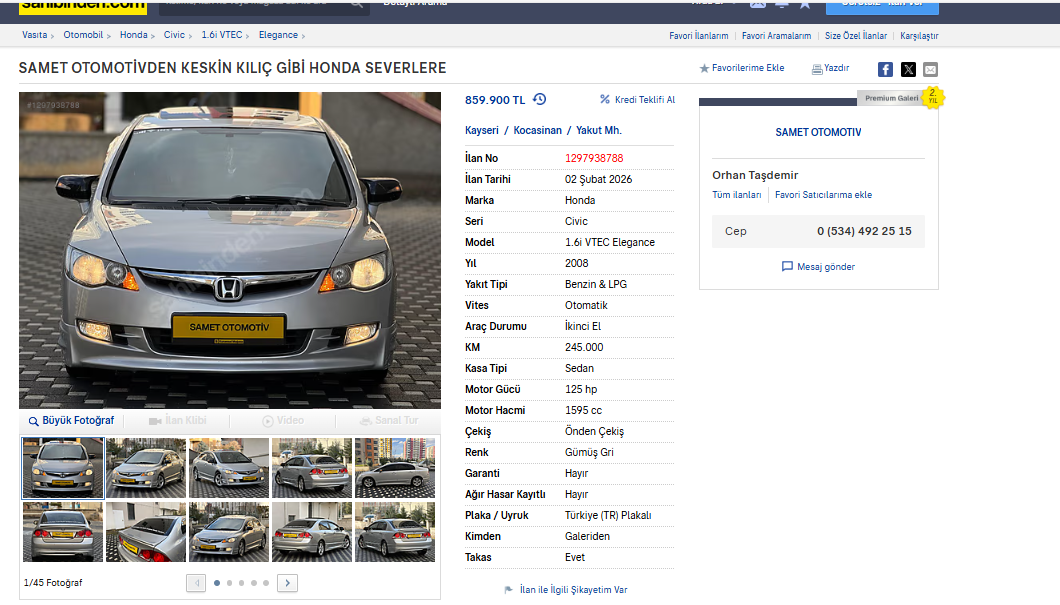Viewport: 1060px width, 605px height.
Task: Open Honda breadcrumb
Action: (x=133, y=35)
